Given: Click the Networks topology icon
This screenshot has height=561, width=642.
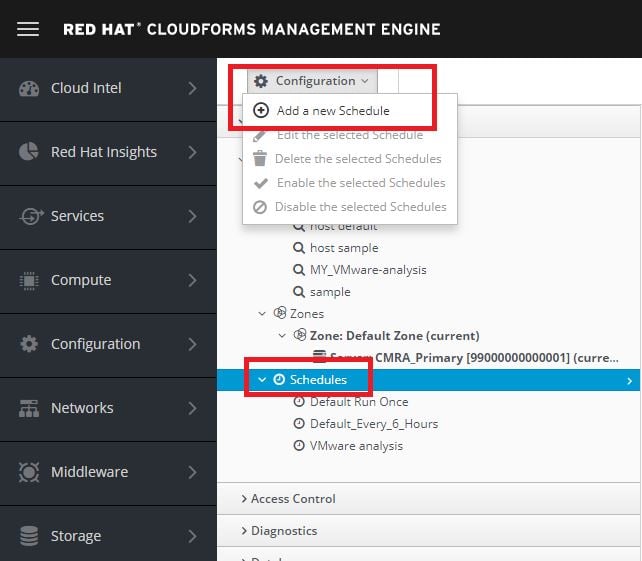Looking at the screenshot, I should [29, 408].
